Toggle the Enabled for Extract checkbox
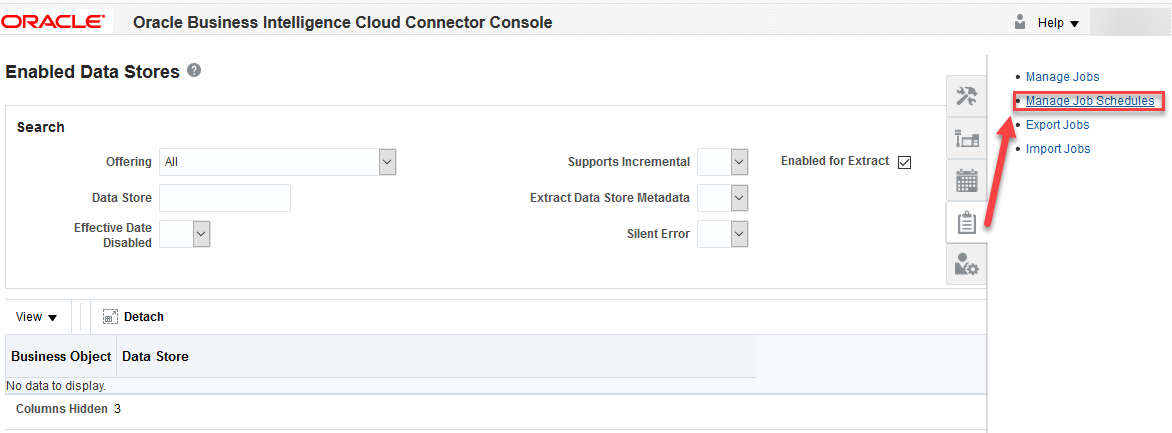The width and height of the screenshot is (1172, 433). pyautogui.click(x=905, y=162)
